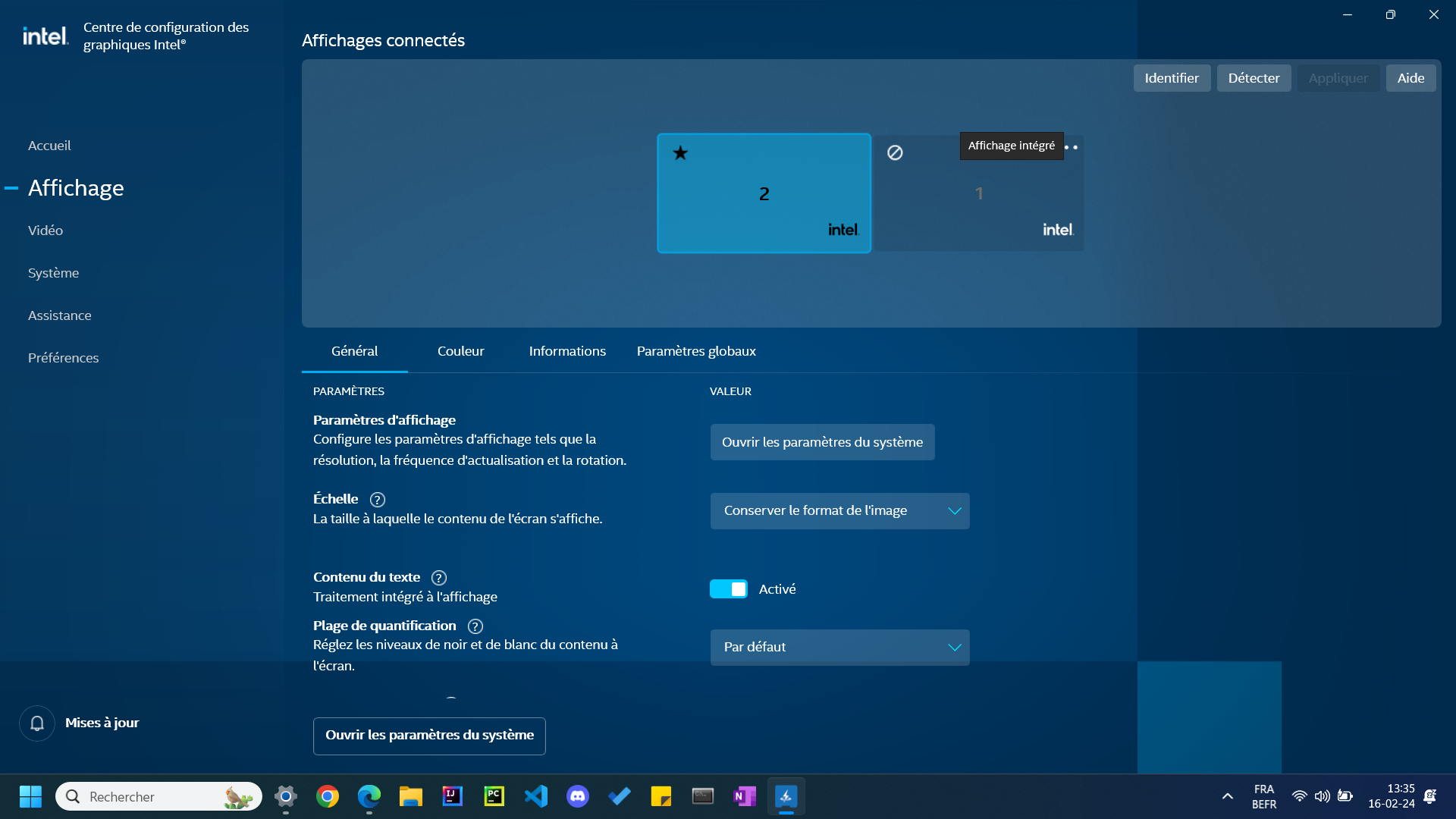
Task: Go to Vidéo section
Action: coord(45,231)
